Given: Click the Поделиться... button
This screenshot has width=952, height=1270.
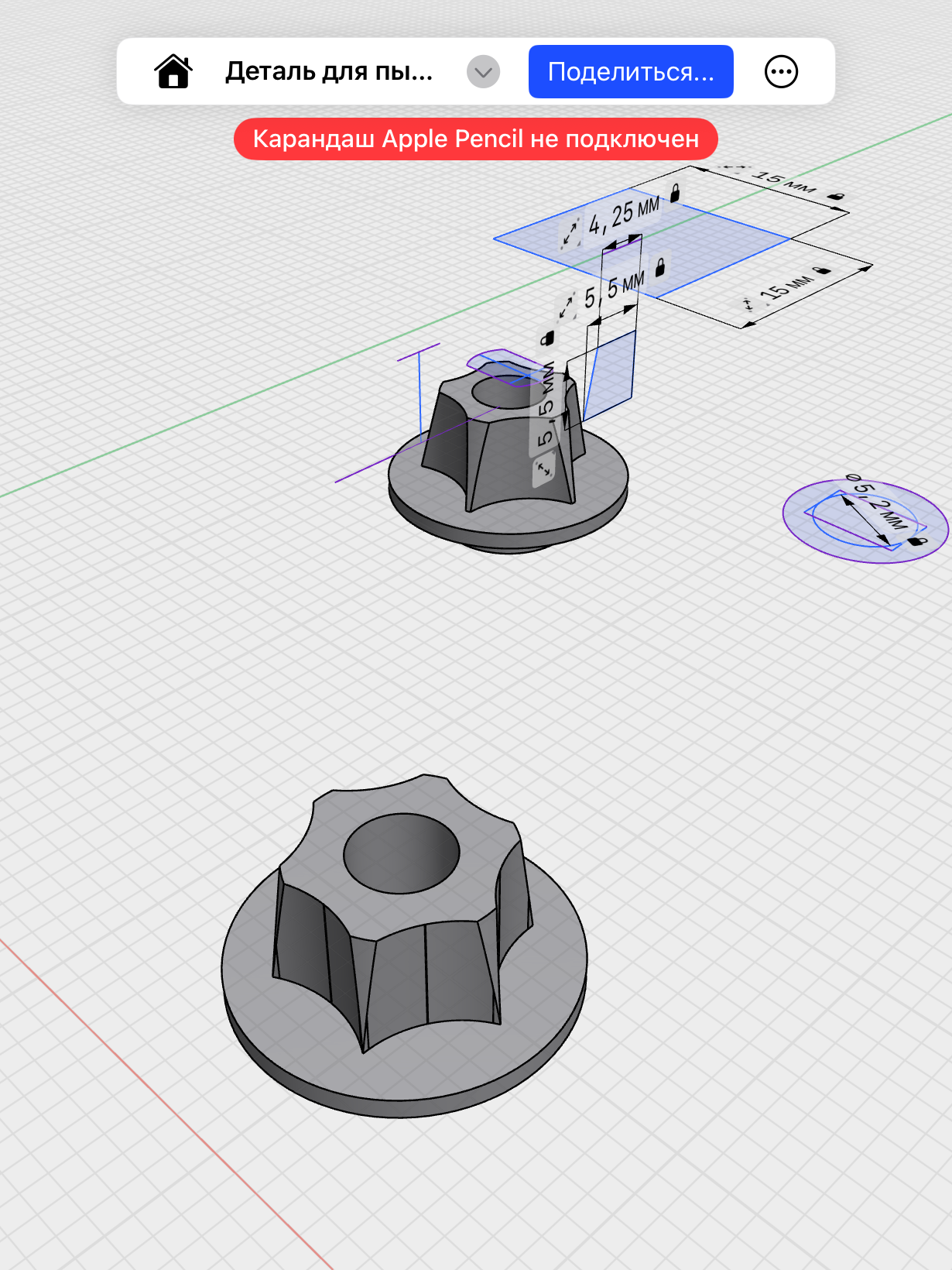Looking at the screenshot, I should (x=631, y=72).
